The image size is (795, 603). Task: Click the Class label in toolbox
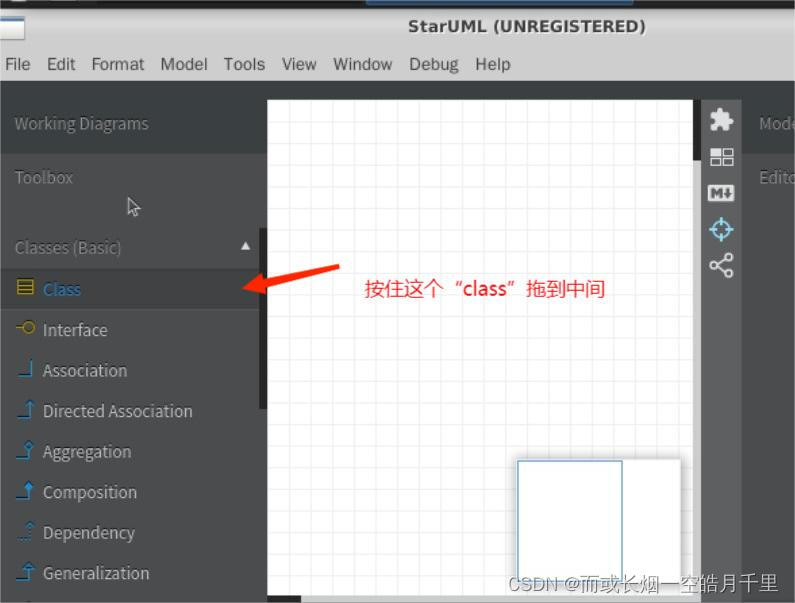(62, 289)
